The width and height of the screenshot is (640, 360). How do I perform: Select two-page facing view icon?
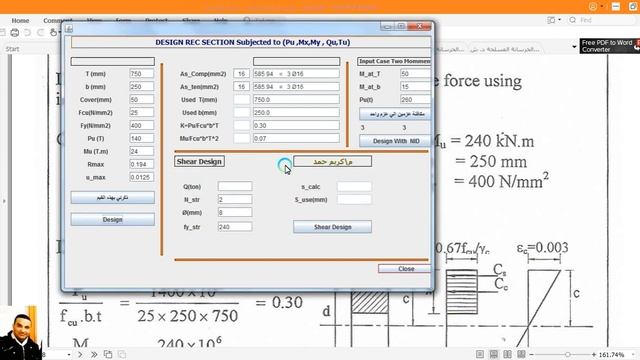click(507, 354)
